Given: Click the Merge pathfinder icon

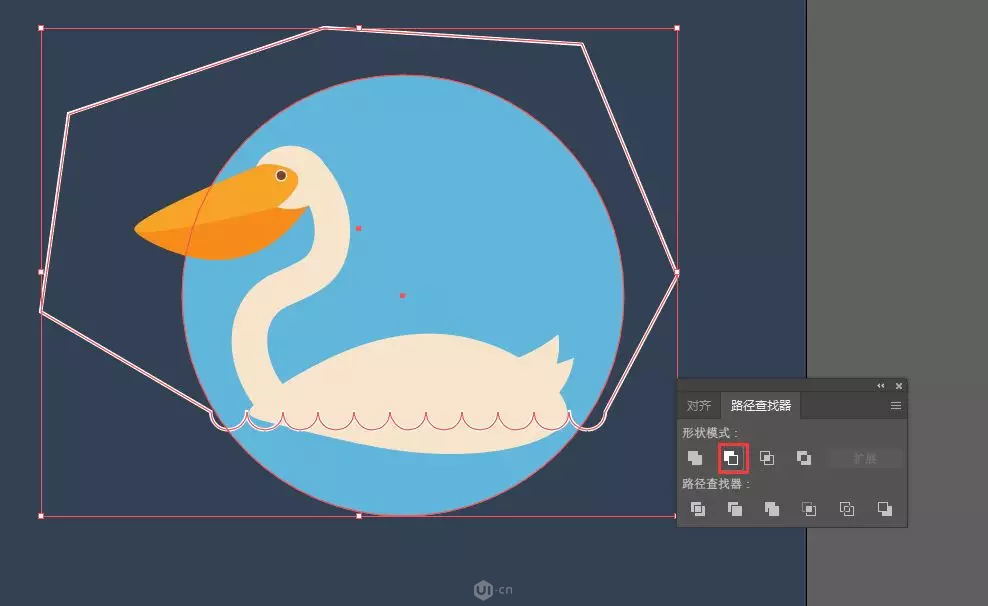Looking at the screenshot, I should 772,509.
